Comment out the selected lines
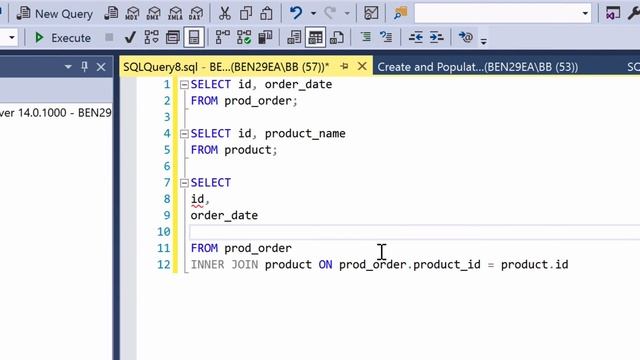 (365, 38)
